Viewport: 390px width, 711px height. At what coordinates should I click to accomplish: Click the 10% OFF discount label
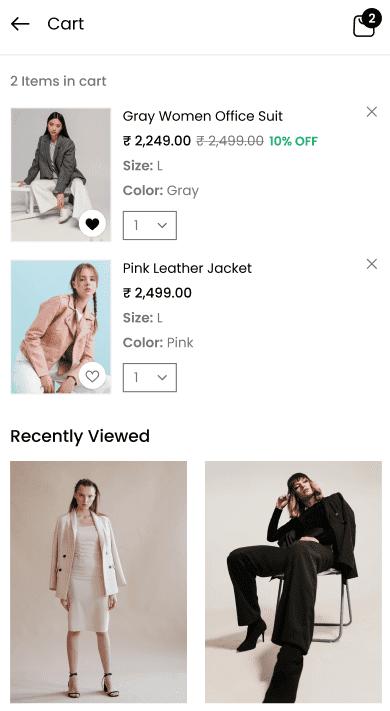pyautogui.click(x=293, y=141)
